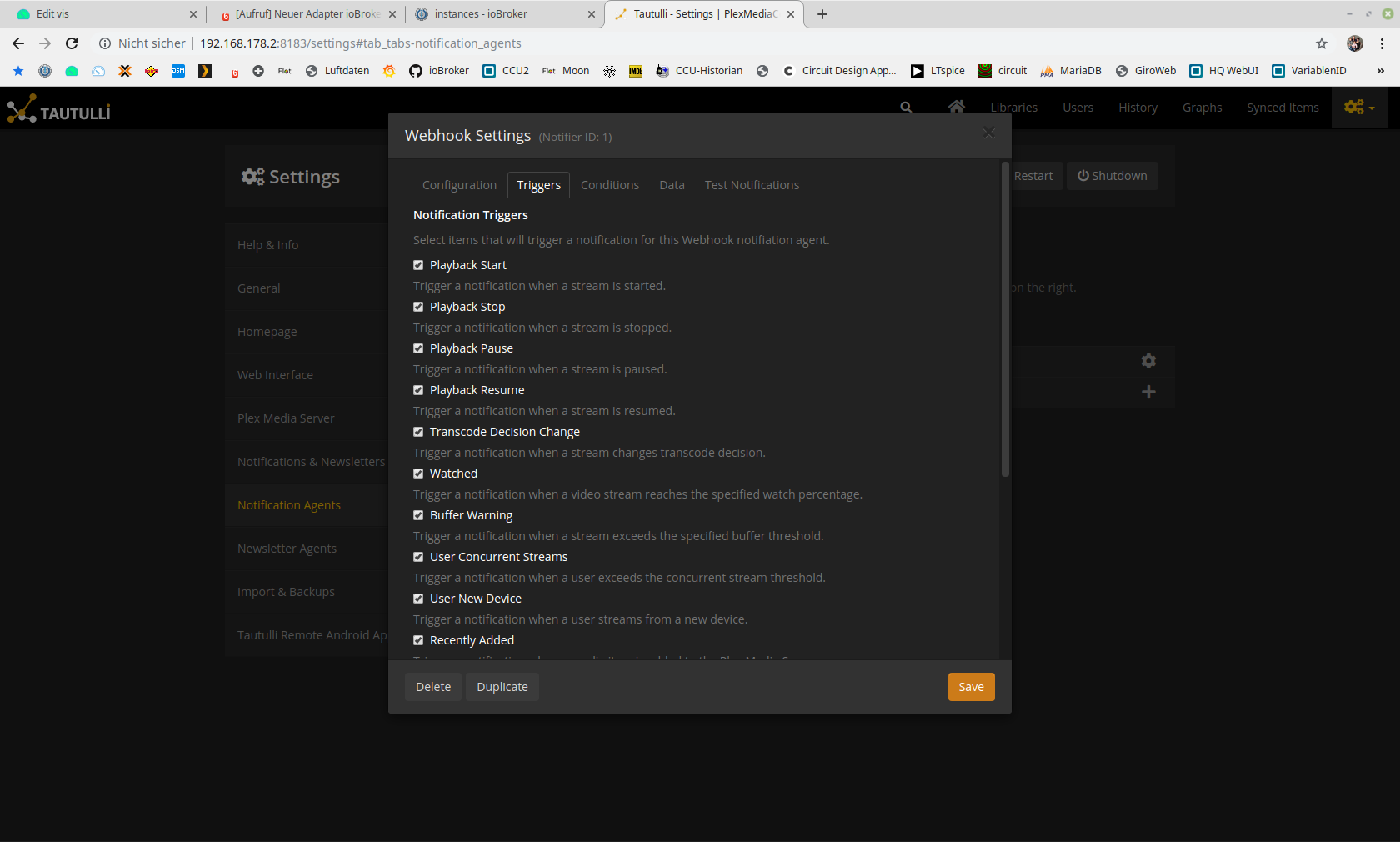Open the search icon in Tautulli navbar
Screen dimensions: 1400x842
click(906, 108)
